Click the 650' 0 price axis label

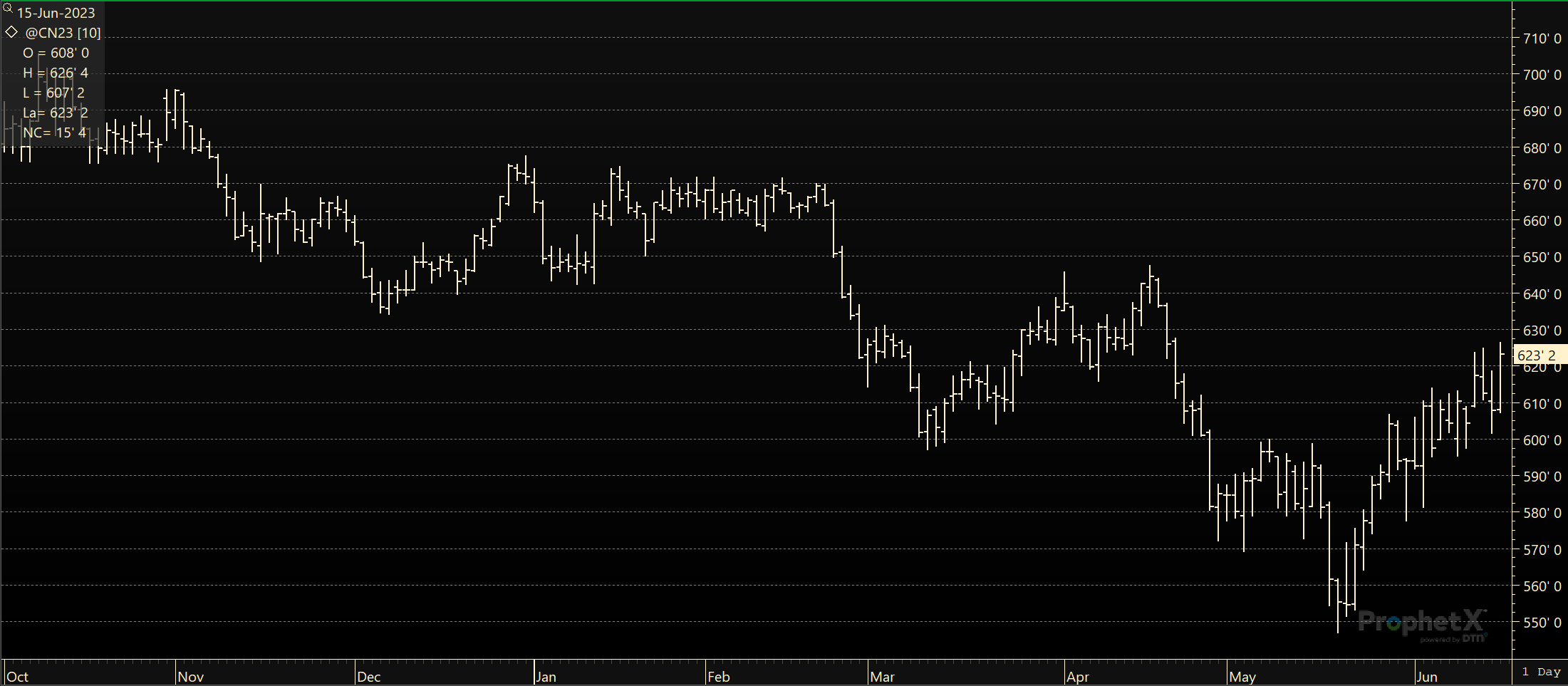(x=1542, y=257)
